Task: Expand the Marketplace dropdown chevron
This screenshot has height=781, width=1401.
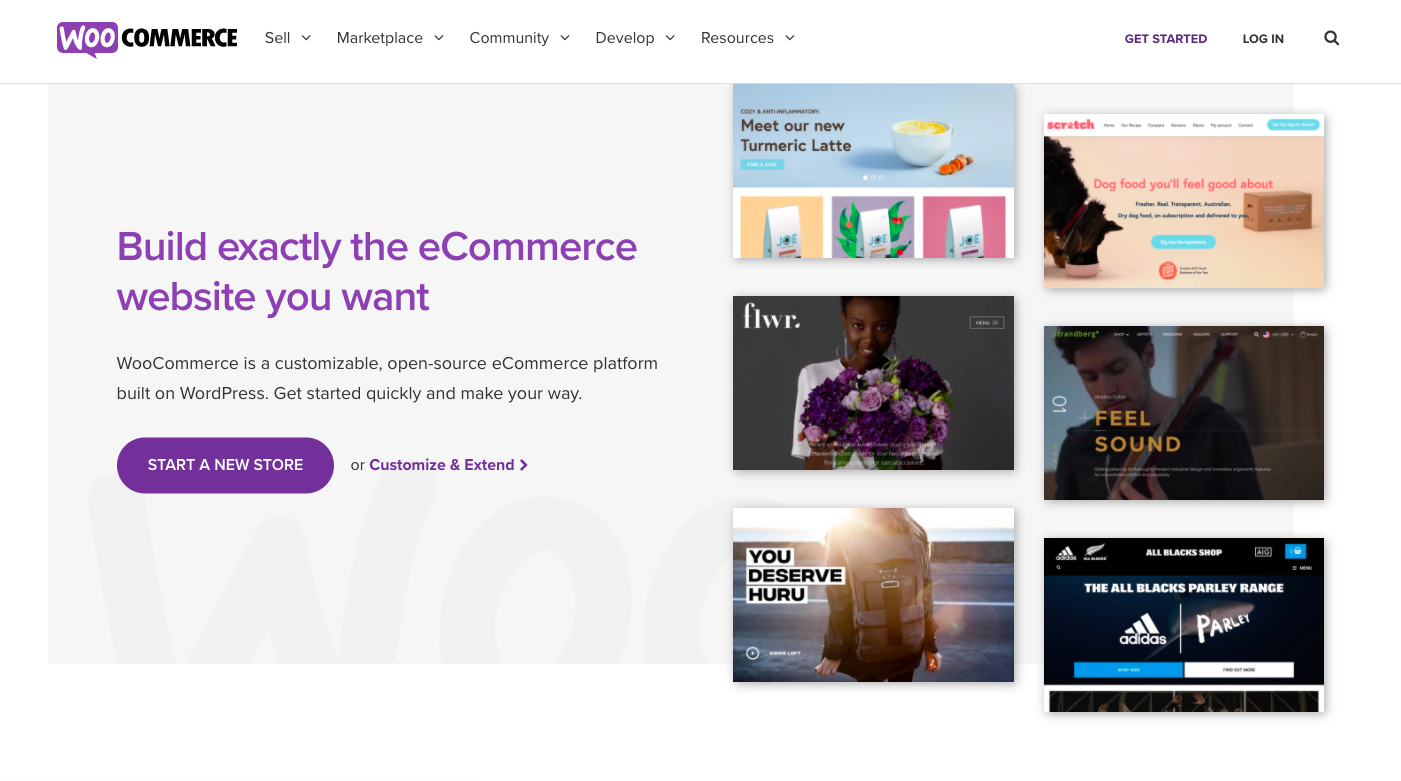Action: click(438, 38)
